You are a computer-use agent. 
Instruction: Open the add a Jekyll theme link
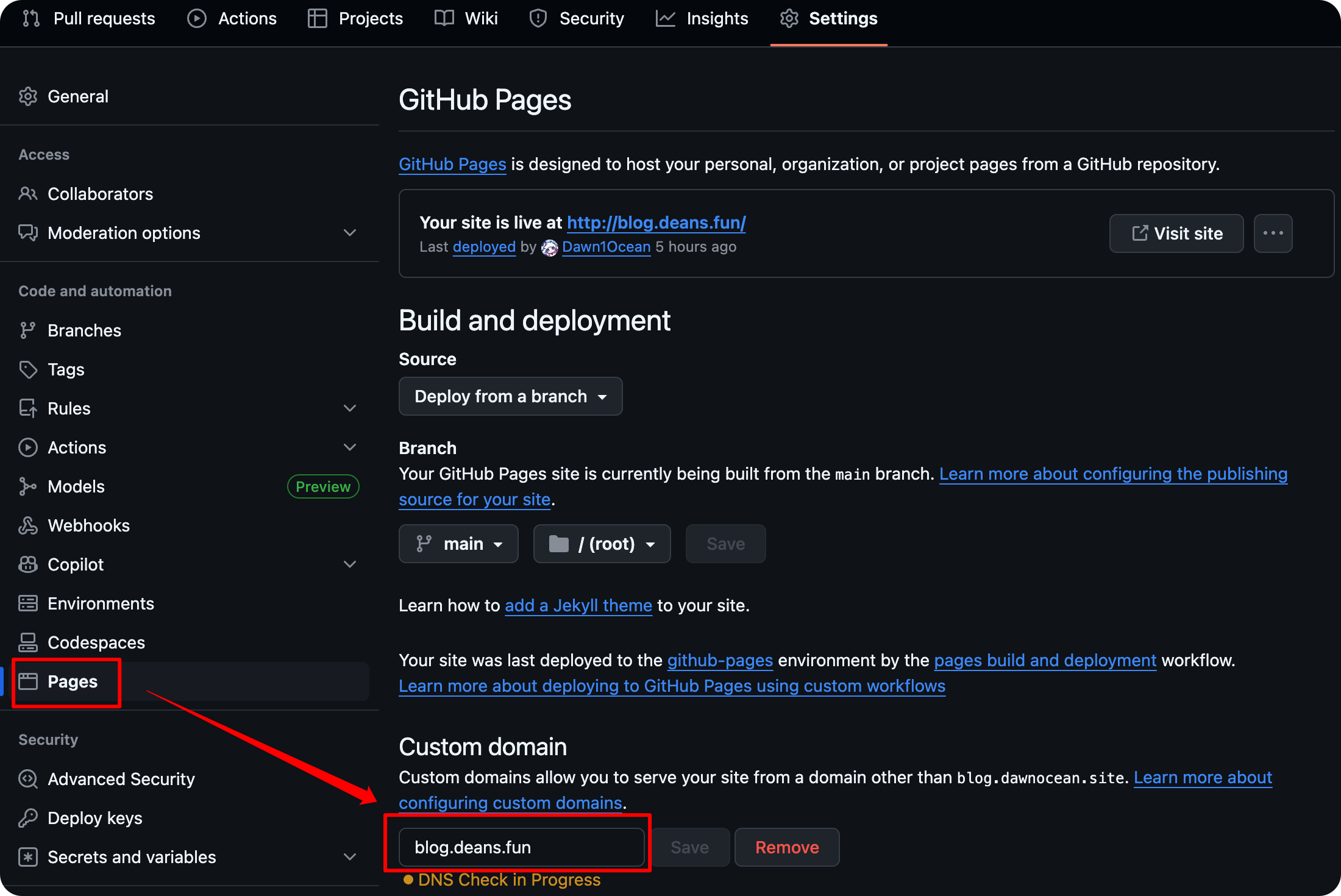tap(578, 605)
